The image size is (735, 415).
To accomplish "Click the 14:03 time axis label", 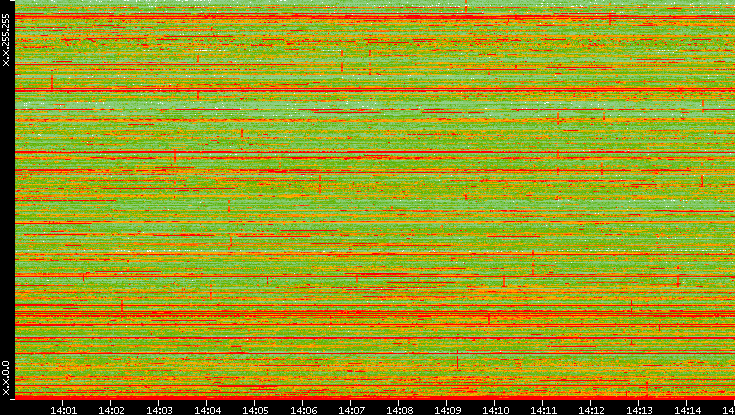I will pyautogui.click(x=159, y=410).
